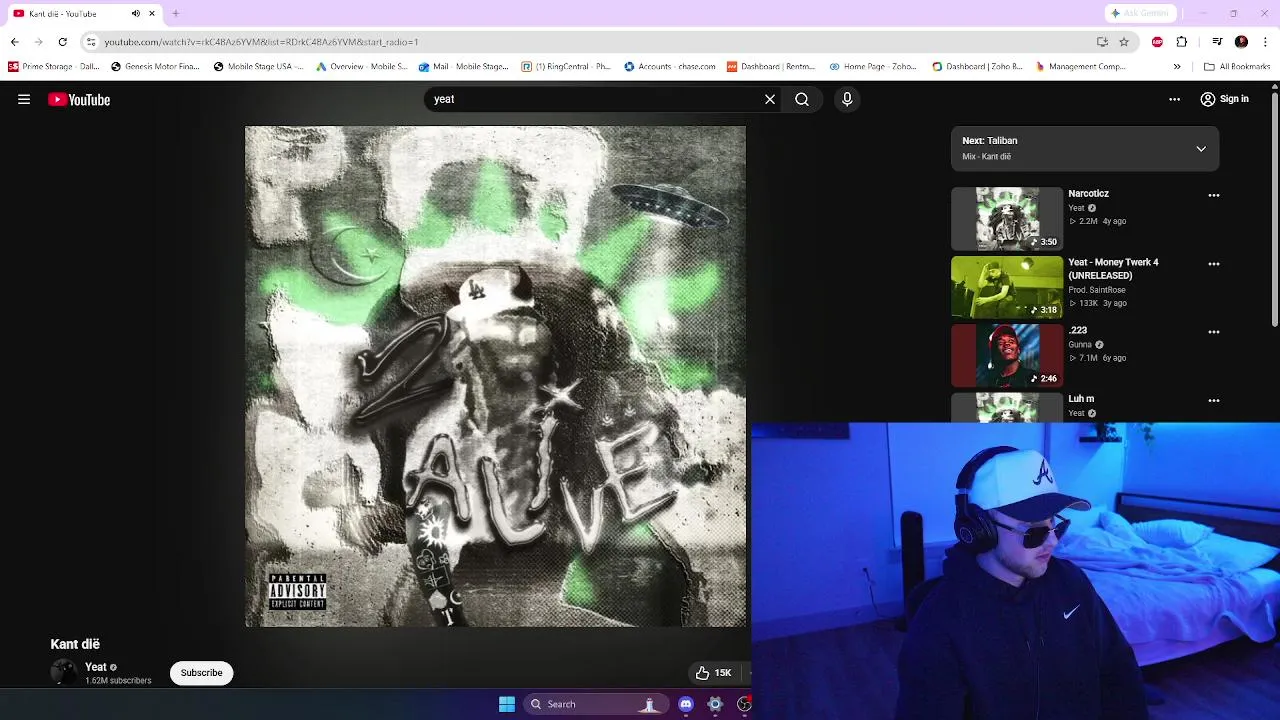This screenshot has height=720, width=1280.
Task: Open the '.223' video title
Action: tap(1077, 330)
